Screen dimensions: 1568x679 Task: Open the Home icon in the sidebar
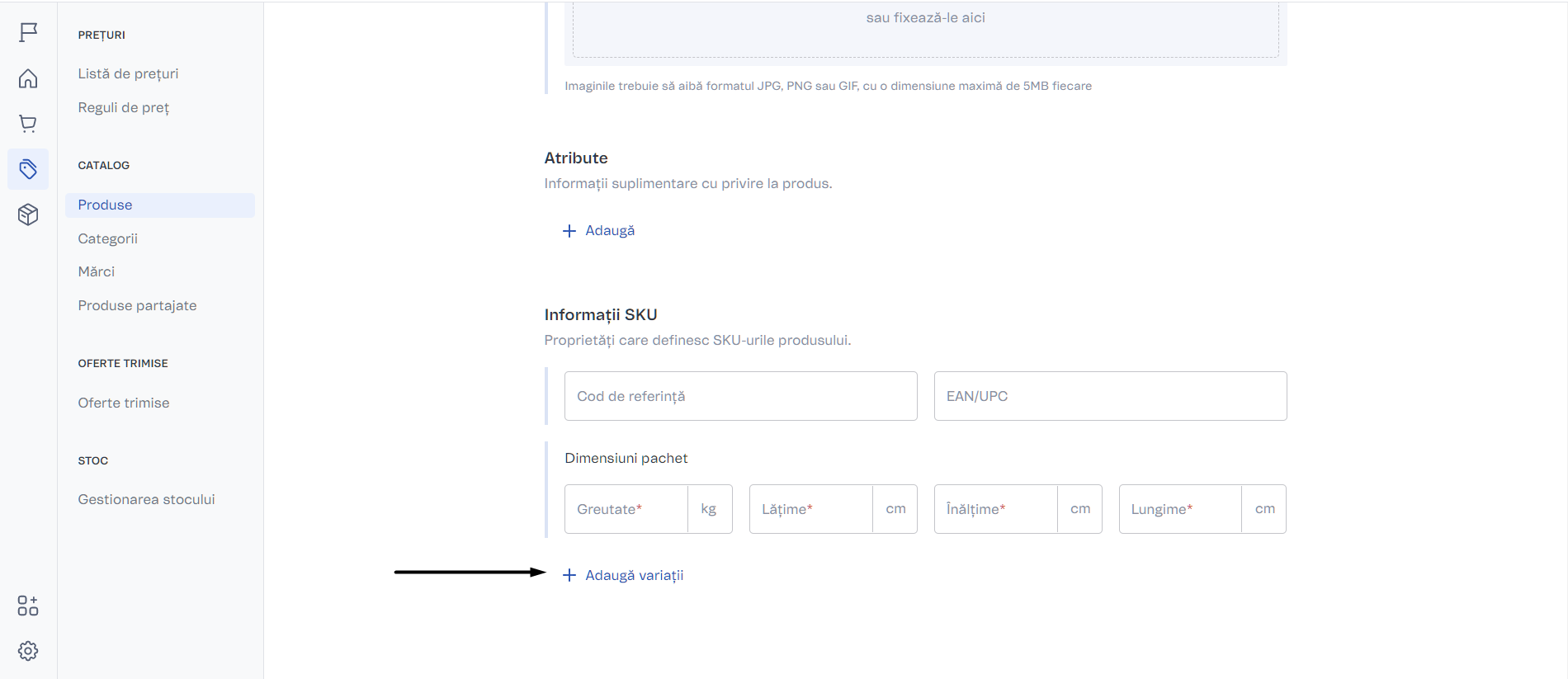[28, 78]
